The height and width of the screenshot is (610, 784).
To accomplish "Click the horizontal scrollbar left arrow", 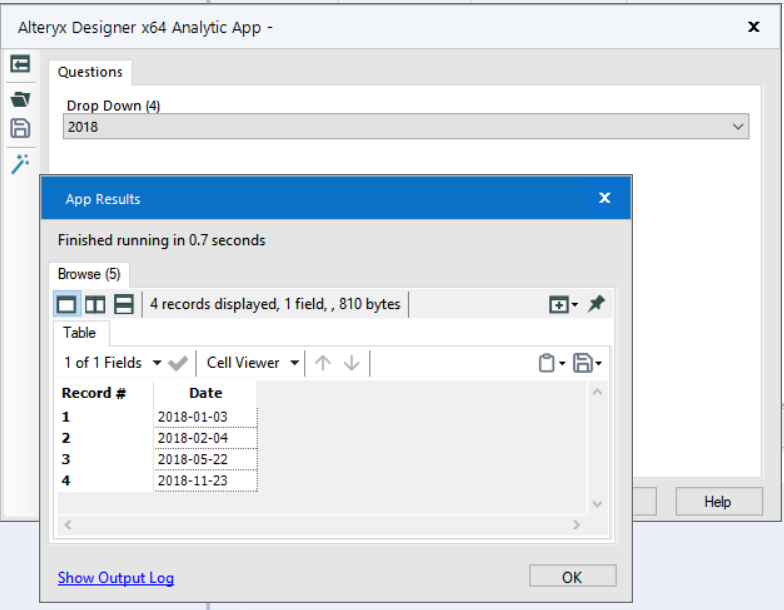I will tap(68, 524).
